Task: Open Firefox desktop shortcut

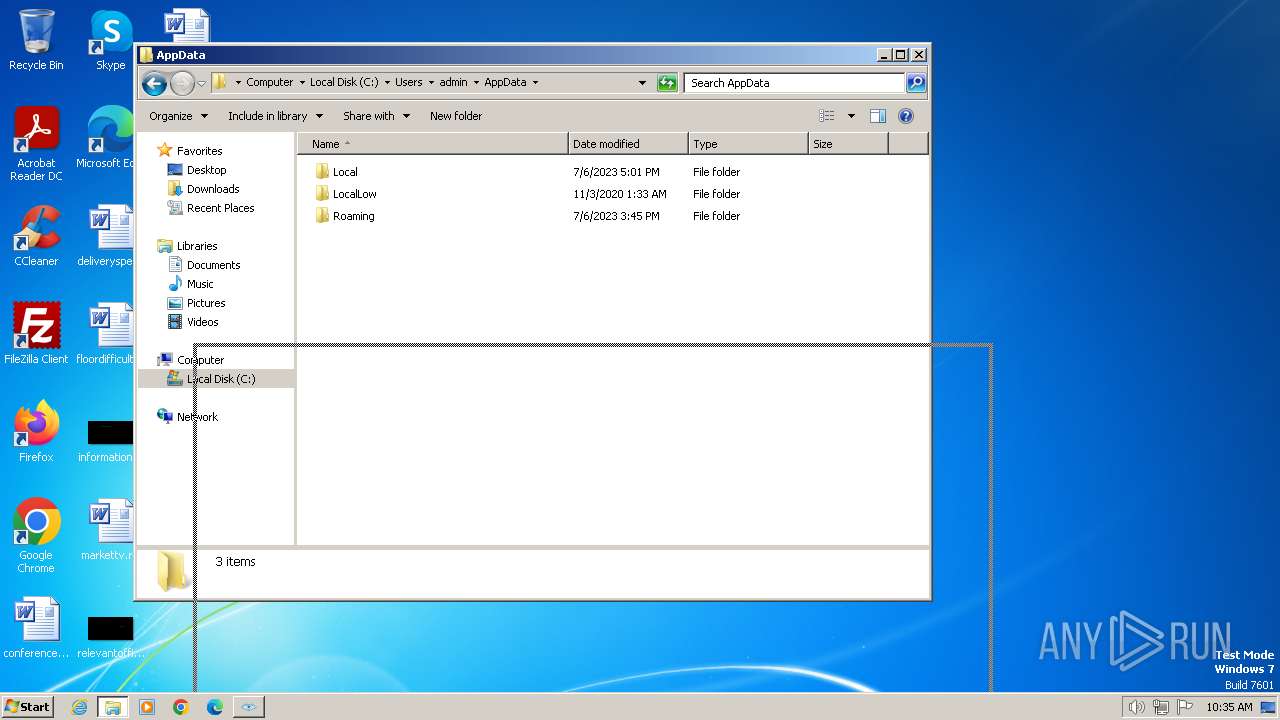Action: click(x=36, y=431)
